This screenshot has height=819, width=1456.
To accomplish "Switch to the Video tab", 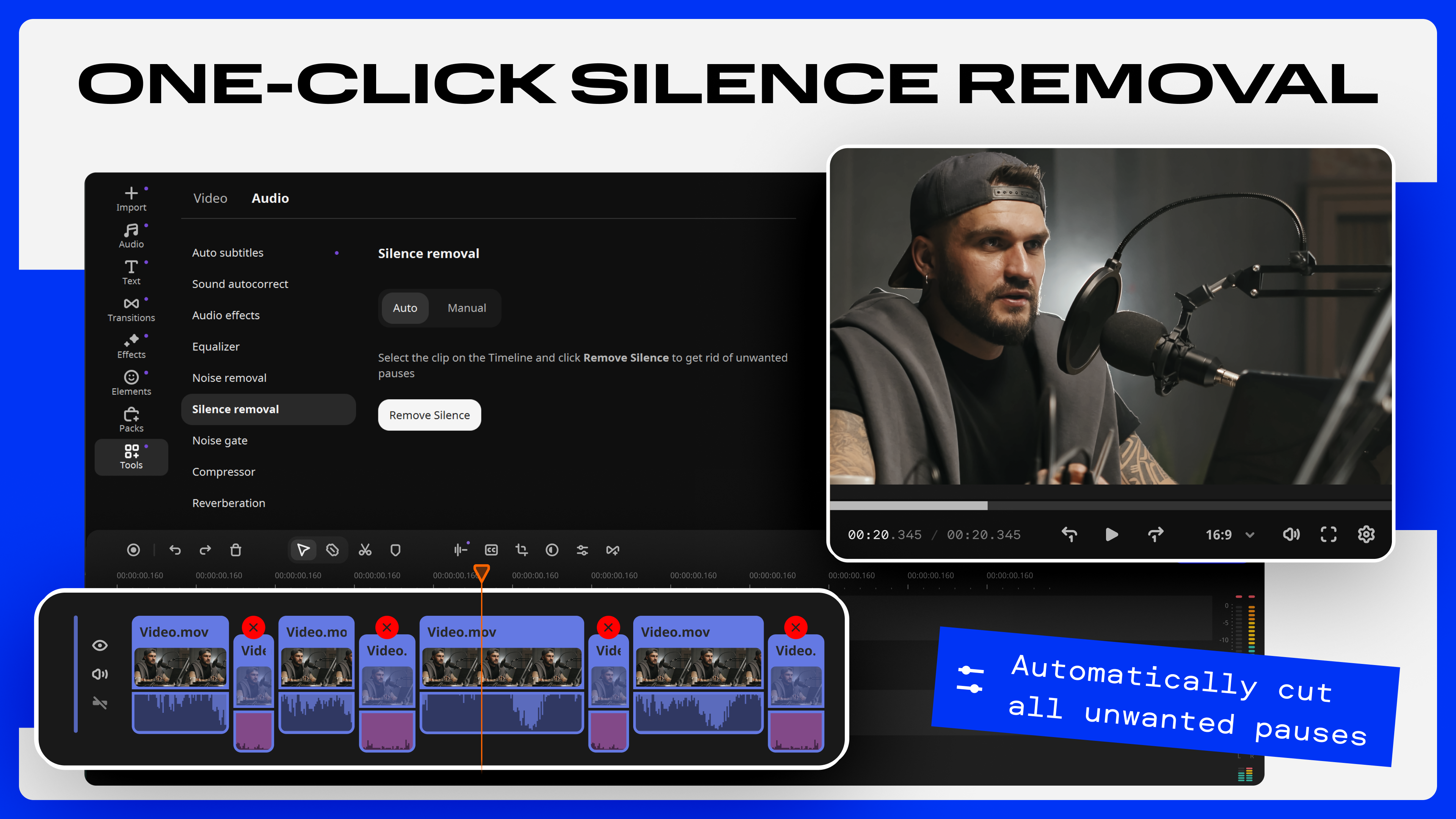I will point(210,198).
